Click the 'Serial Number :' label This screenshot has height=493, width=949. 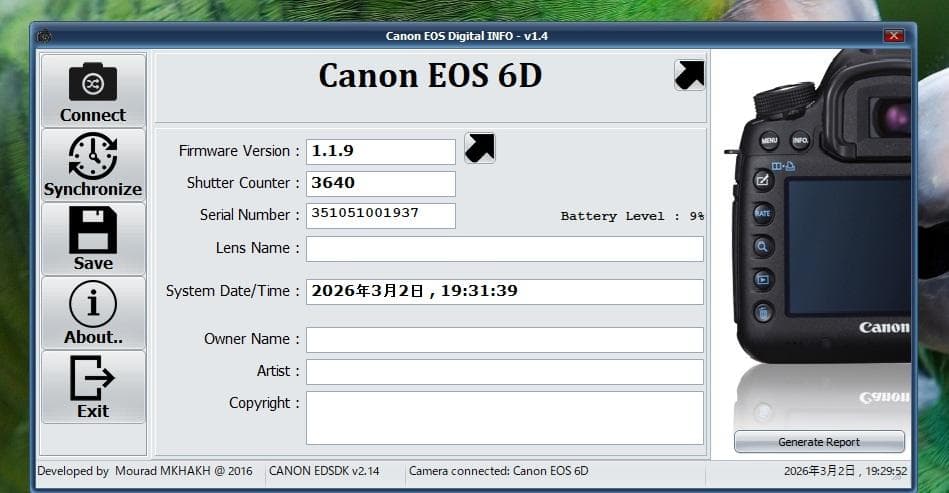(x=249, y=215)
